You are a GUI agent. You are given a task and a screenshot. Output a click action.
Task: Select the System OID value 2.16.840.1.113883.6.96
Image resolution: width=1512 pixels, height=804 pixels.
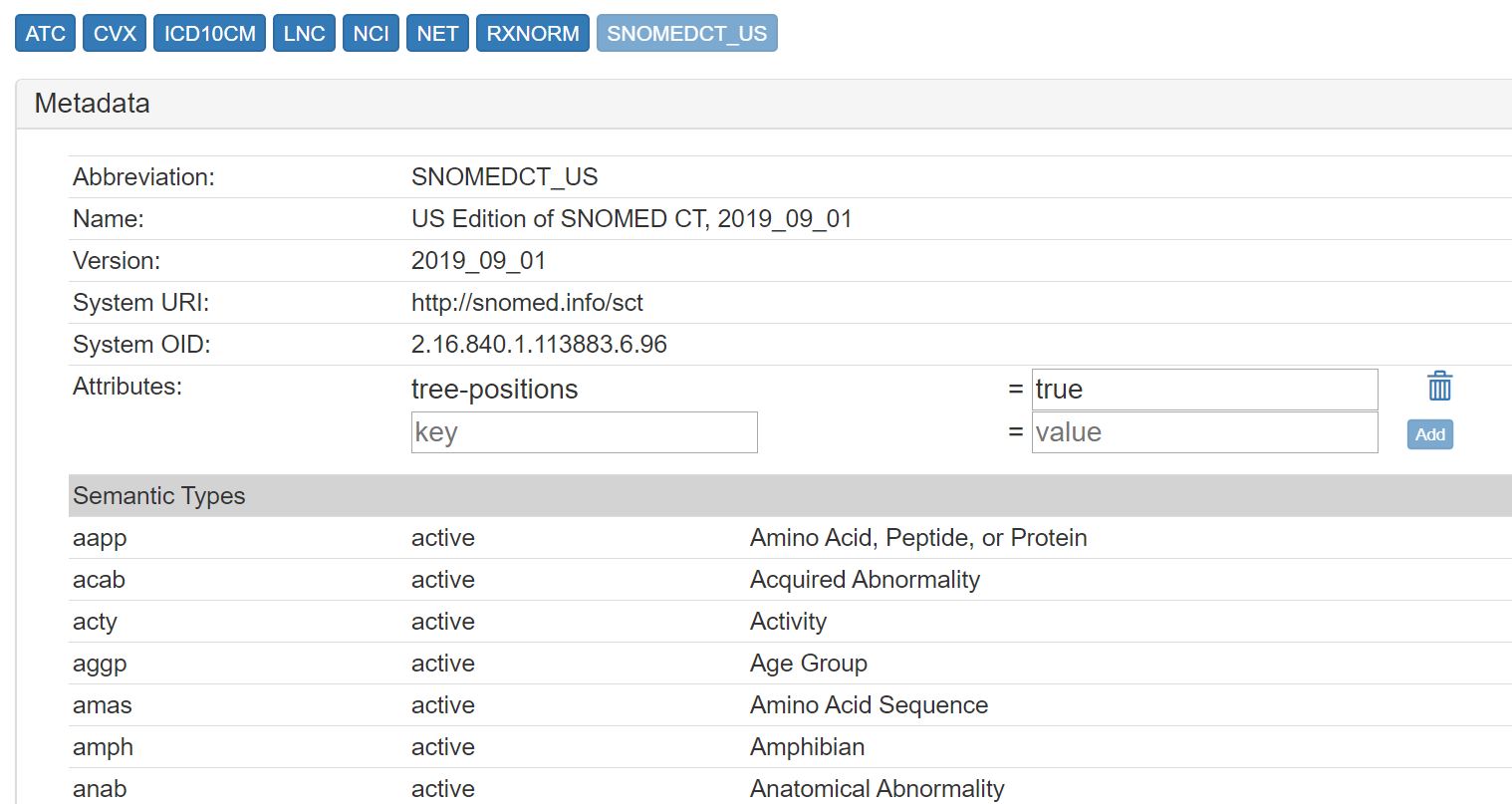[x=539, y=344]
